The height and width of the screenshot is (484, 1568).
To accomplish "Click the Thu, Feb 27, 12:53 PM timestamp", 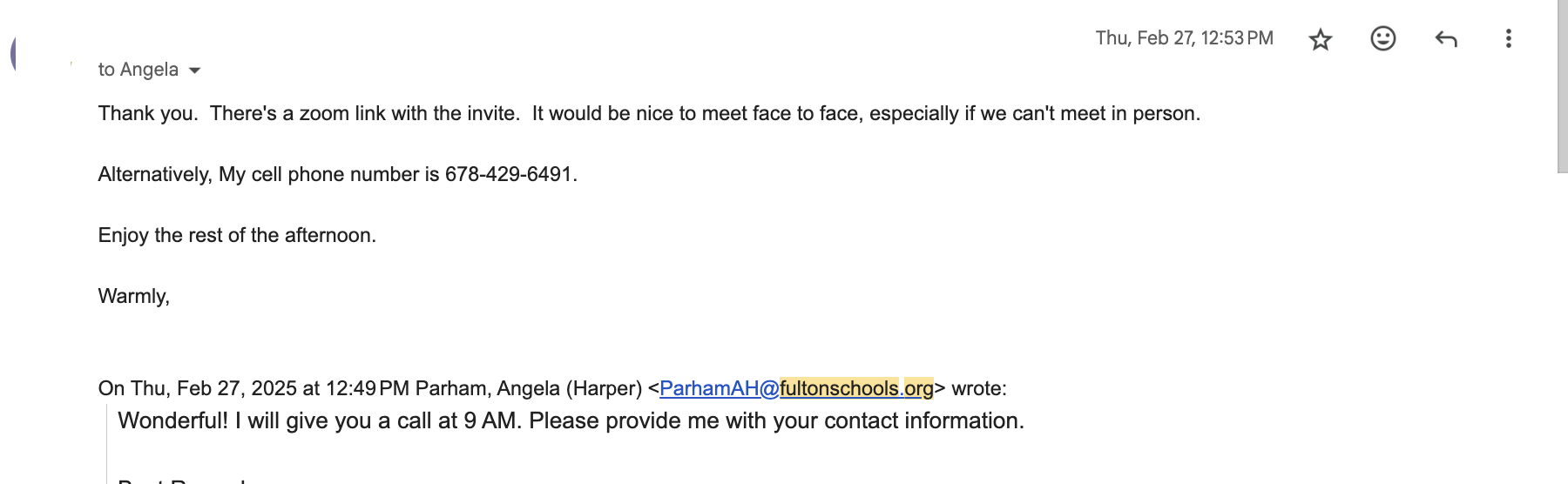I will click(x=1184, y=38).
